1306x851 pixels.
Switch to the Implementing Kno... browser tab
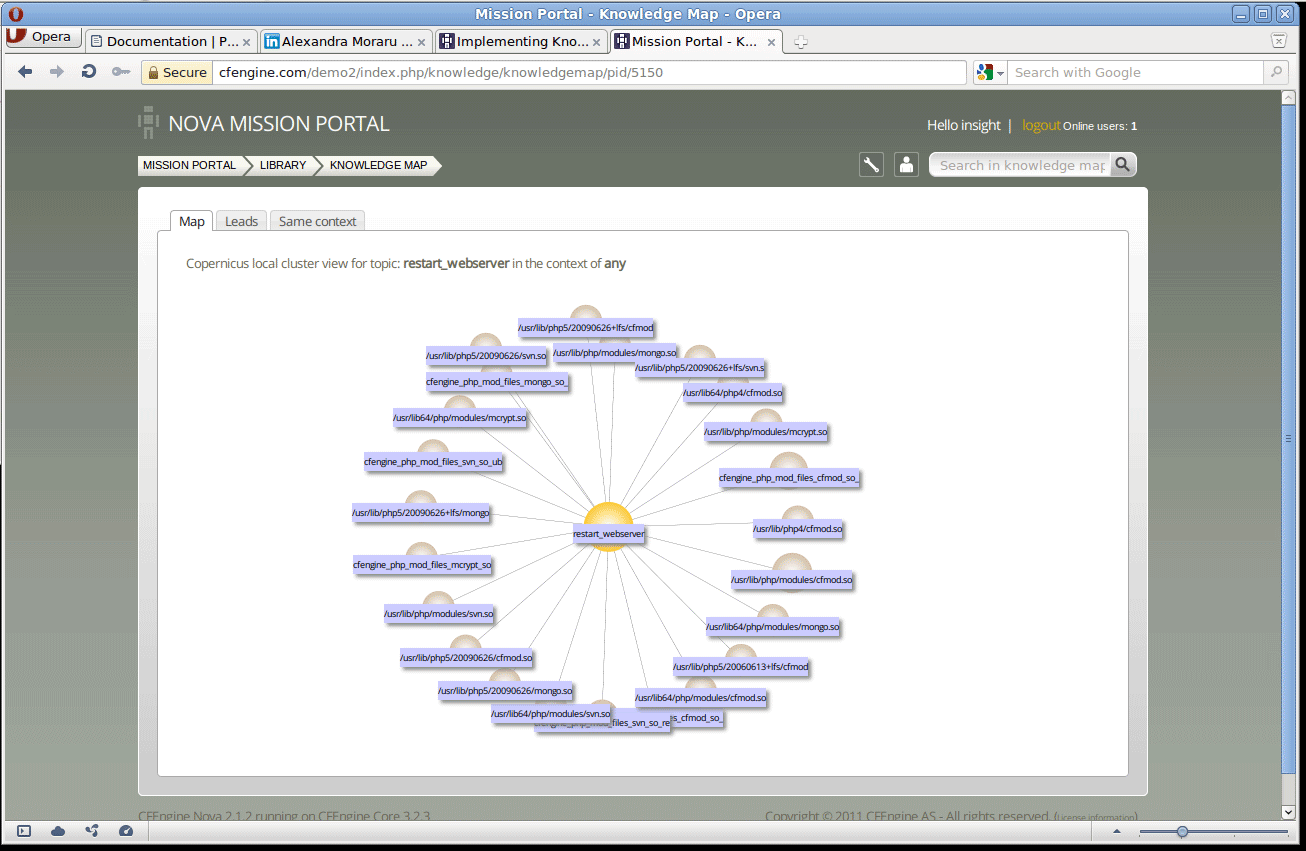(x=520, y=41)
